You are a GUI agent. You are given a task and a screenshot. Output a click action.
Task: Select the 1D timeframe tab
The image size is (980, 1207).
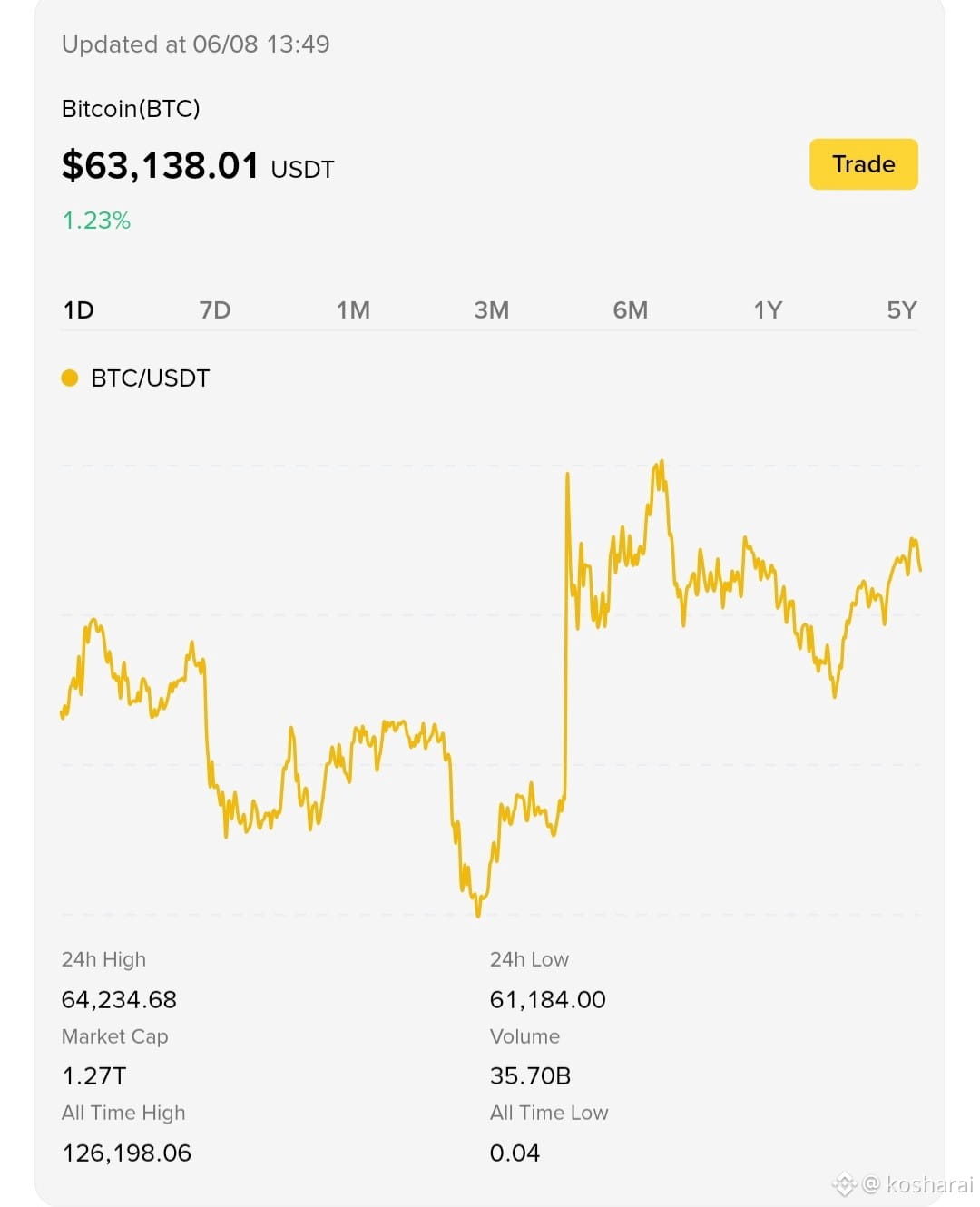coord(79,310)
